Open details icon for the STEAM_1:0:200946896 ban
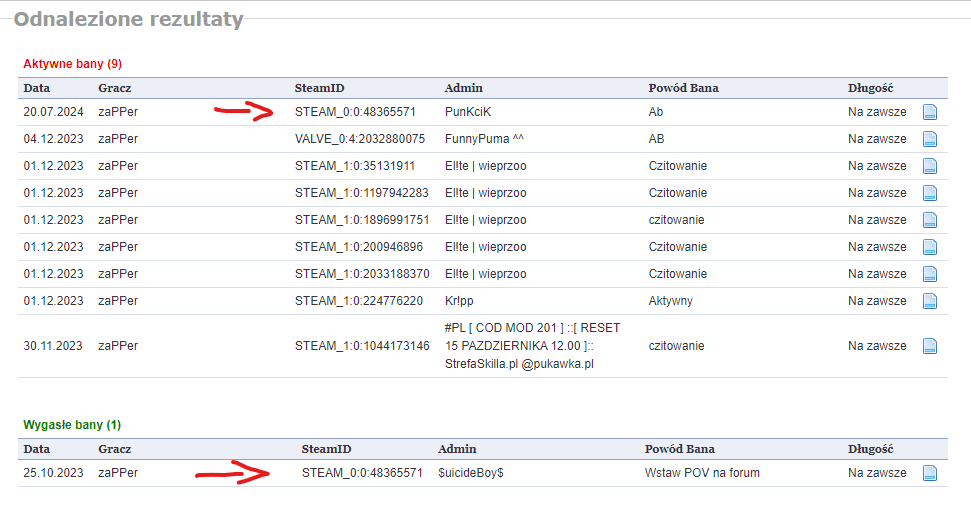This screenshot has width=971, height=526. [930, 247]
